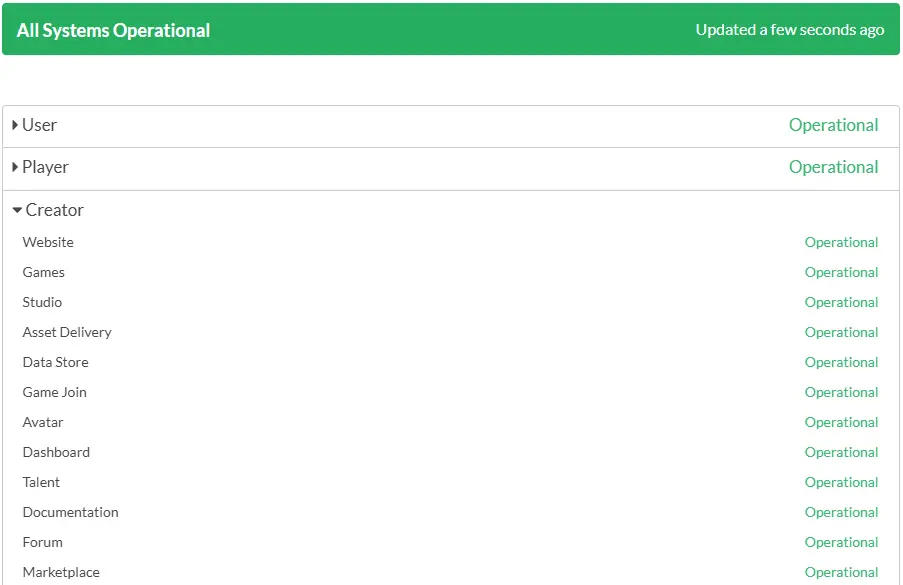Select the Asset Delivery component label
This screenshot has width=903, height=585.
coord(67,332)
